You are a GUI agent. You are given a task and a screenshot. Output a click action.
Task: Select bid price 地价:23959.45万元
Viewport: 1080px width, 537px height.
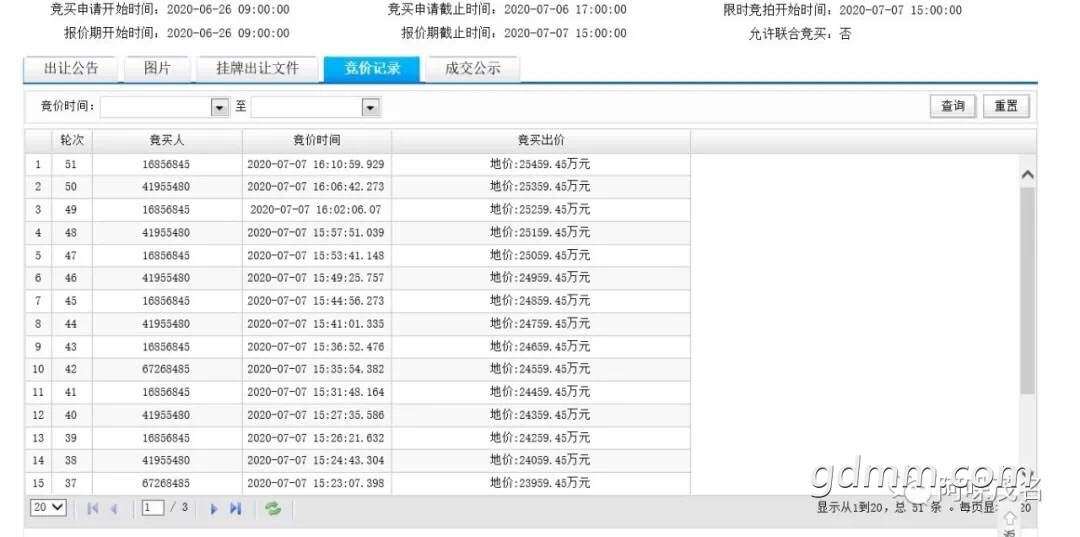540,483
